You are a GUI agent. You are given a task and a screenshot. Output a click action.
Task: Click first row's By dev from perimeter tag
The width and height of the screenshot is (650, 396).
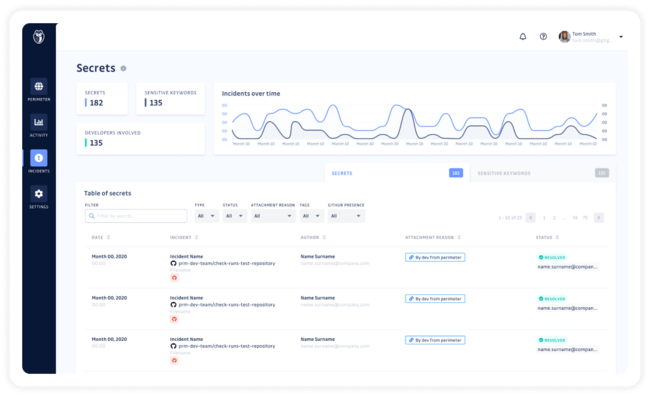pos(435,258)
